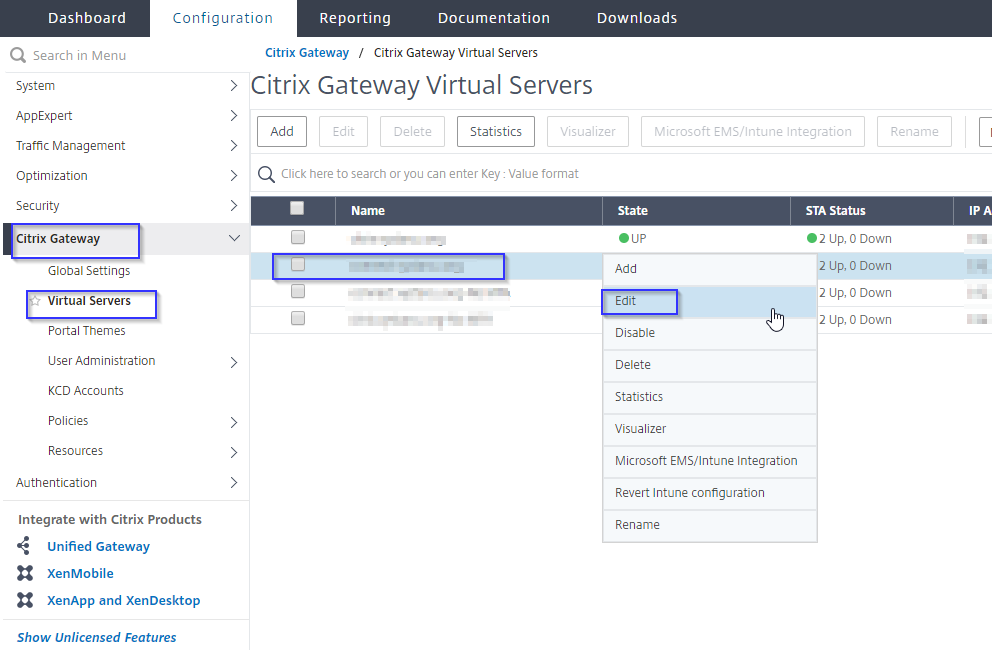Image resolution: width=992 pixels, height=650 pixels.
Task: Click the Delete toolbar button
Action: pyautogui.click(x=412, y=132)
